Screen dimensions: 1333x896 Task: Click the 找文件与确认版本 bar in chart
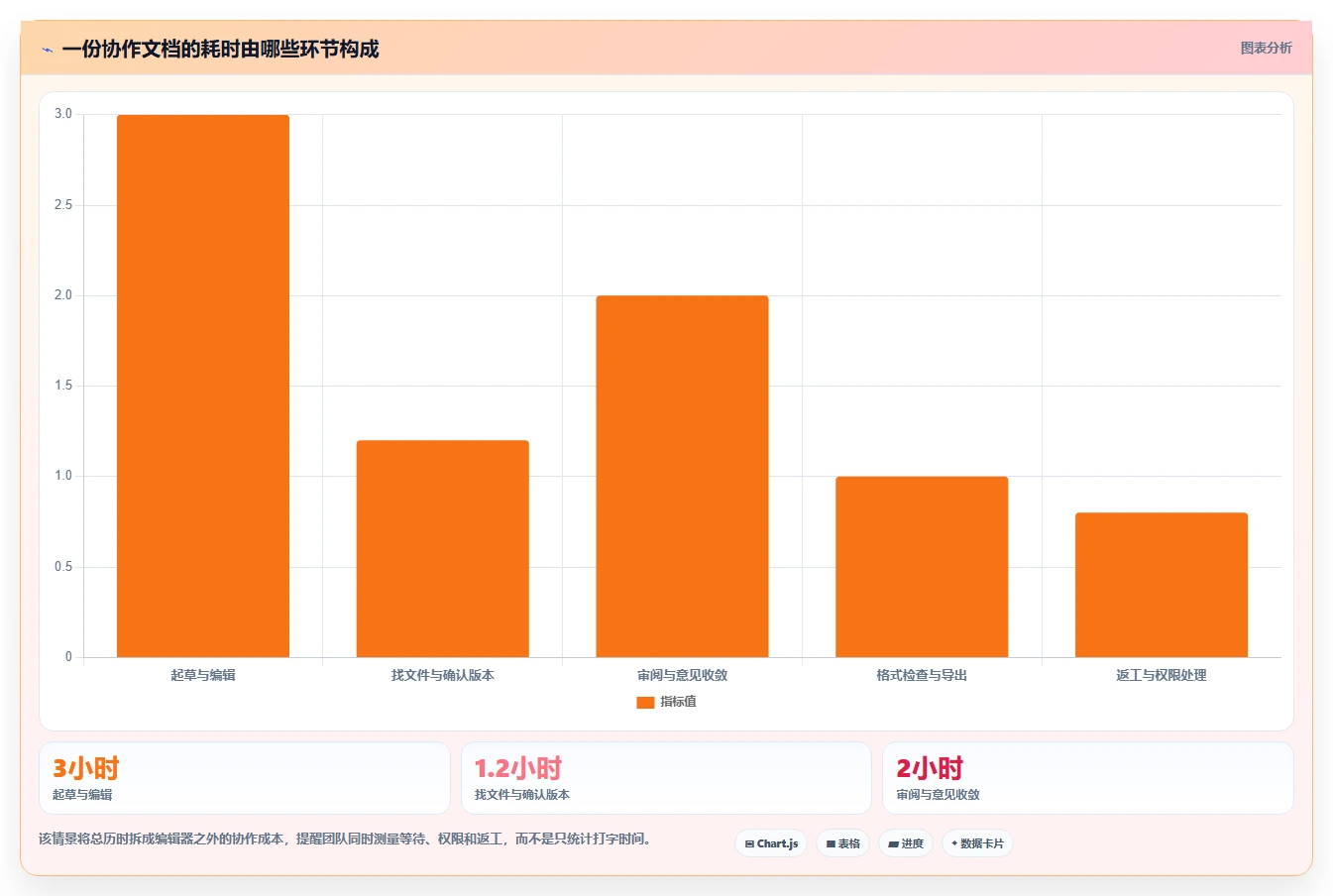click(x=443, y=549)
